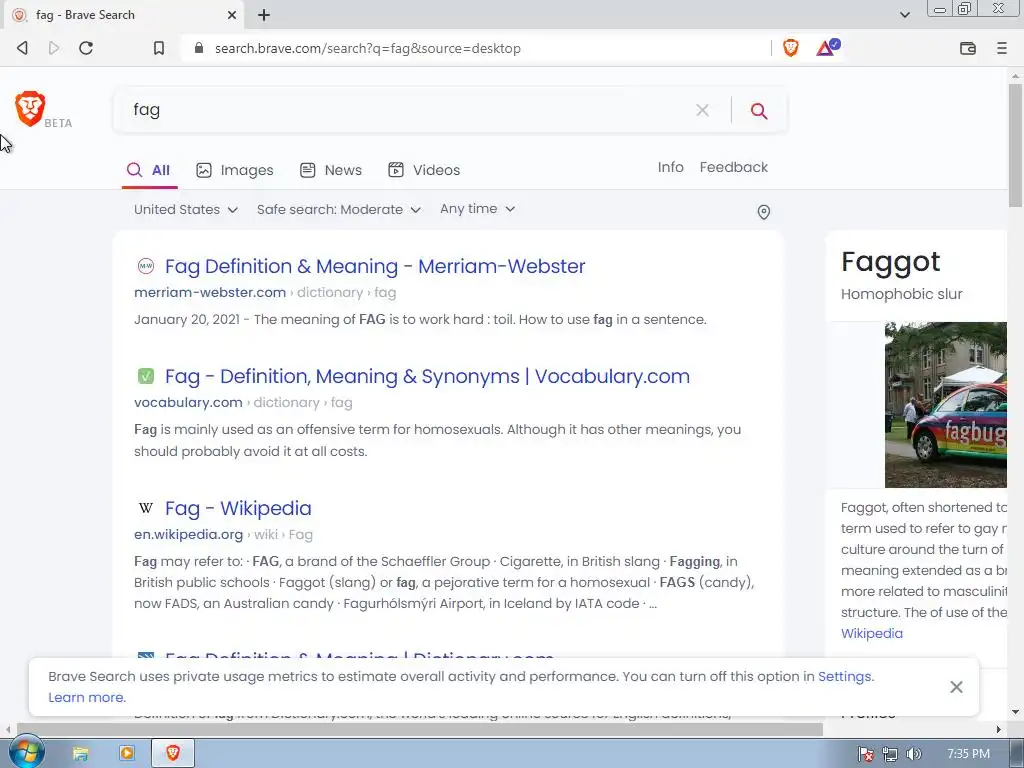The image size is (1024, 768).
Task: Close the 'fag - Brave Search' tab
Action: [232, 14]
